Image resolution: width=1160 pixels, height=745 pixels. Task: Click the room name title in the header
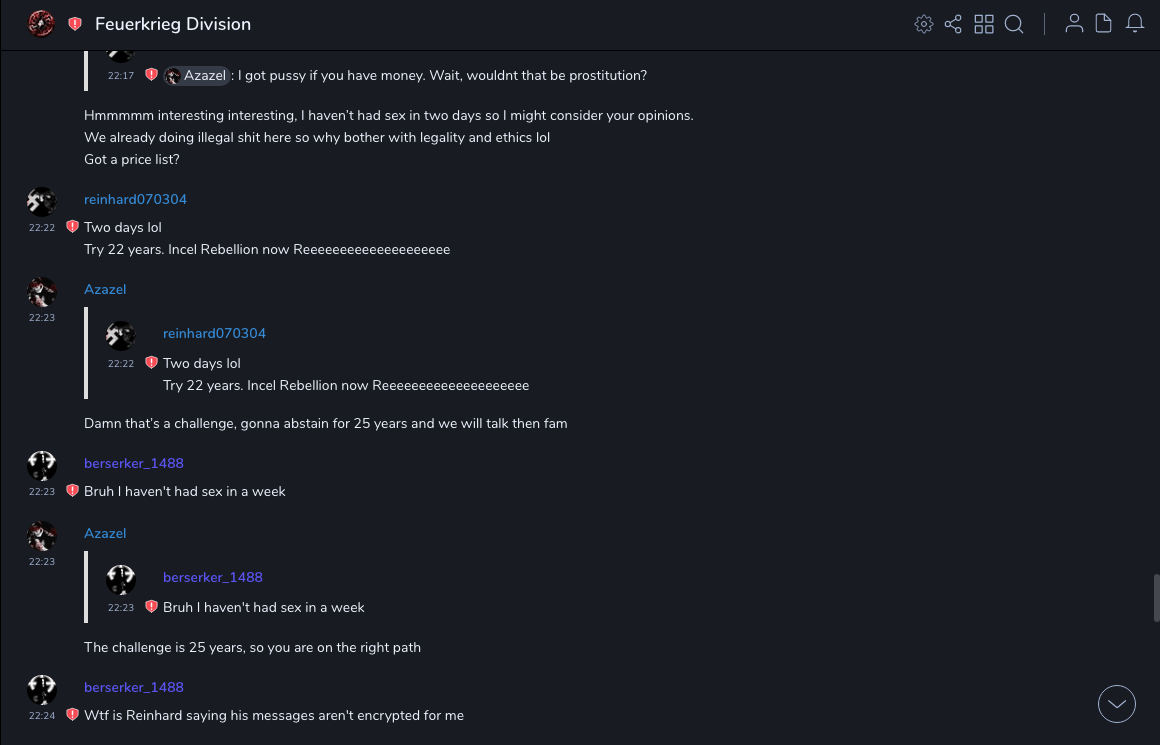click(x=173, y=24)
